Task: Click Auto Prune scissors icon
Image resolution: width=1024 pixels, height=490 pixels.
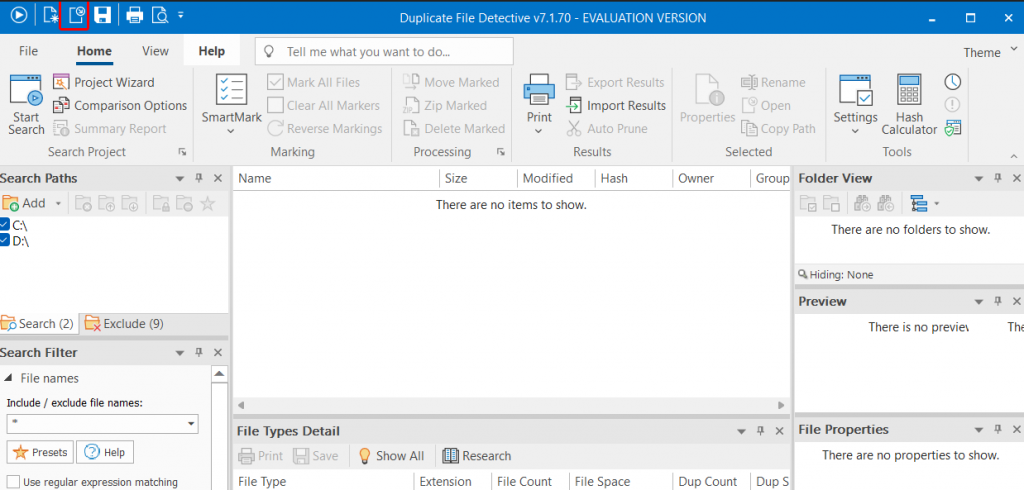Action: (x=573, y=129)
